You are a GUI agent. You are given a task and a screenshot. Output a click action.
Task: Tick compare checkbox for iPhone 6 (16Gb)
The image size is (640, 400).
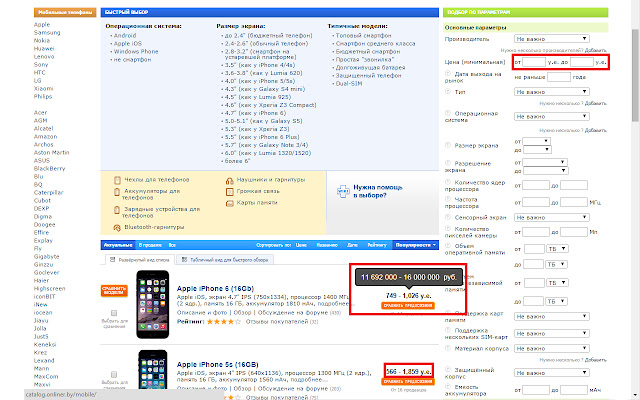[114, 313]
